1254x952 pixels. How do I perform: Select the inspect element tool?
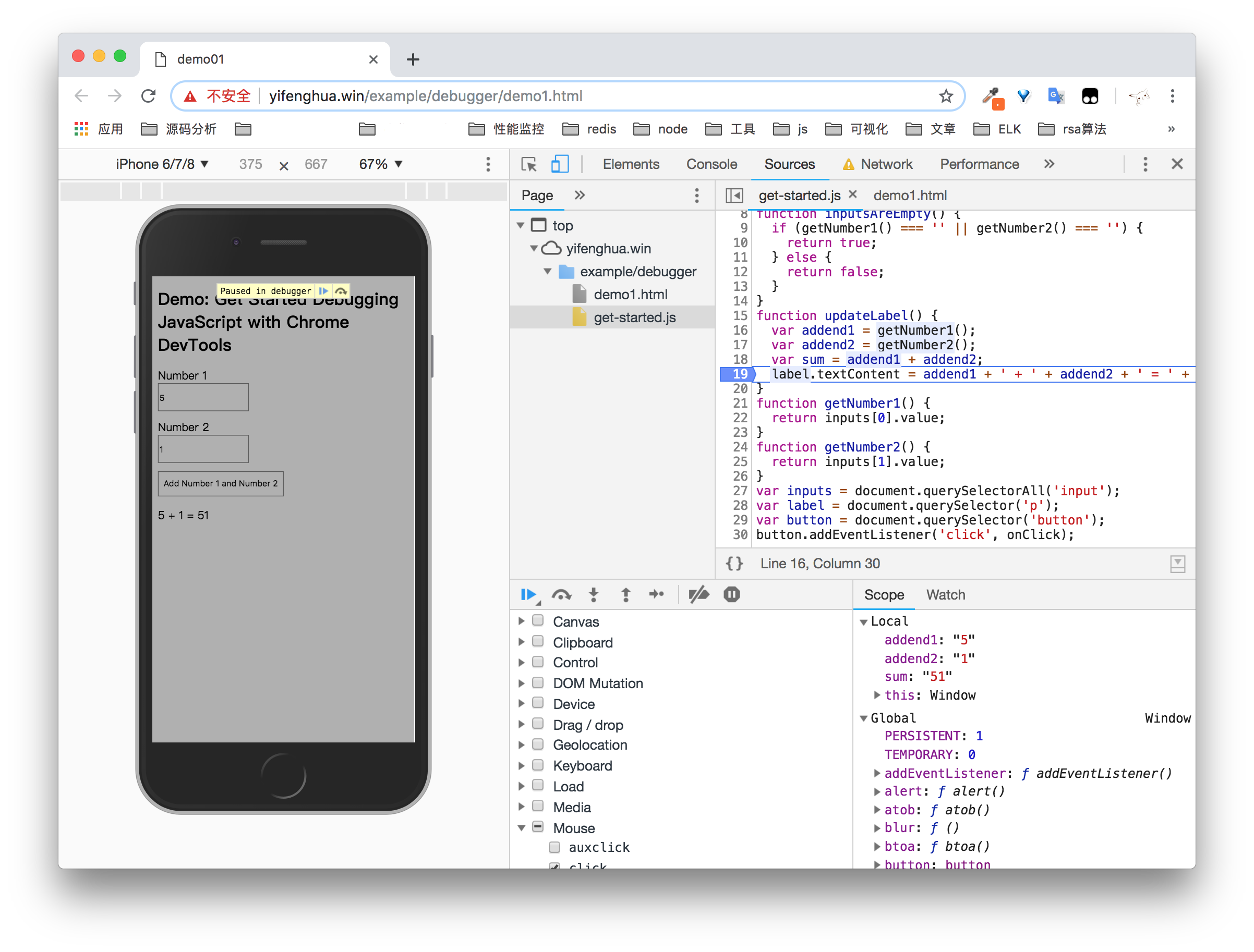tap(528, 164)
